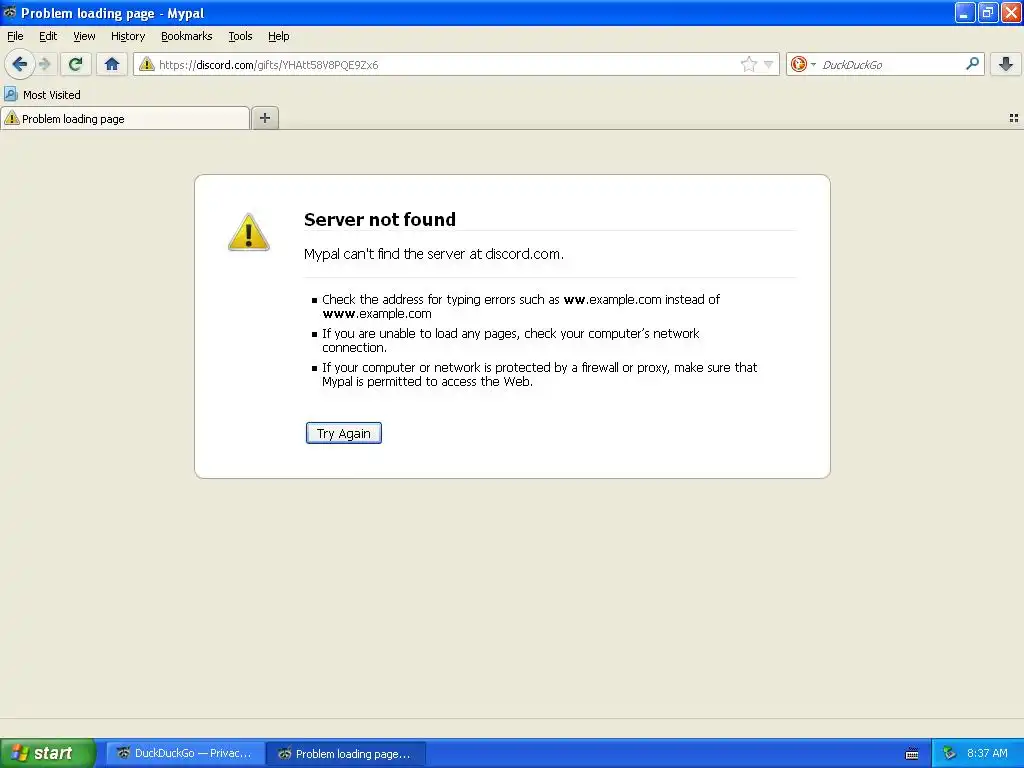Close the Mypal window with the X

coord(1010,12)
